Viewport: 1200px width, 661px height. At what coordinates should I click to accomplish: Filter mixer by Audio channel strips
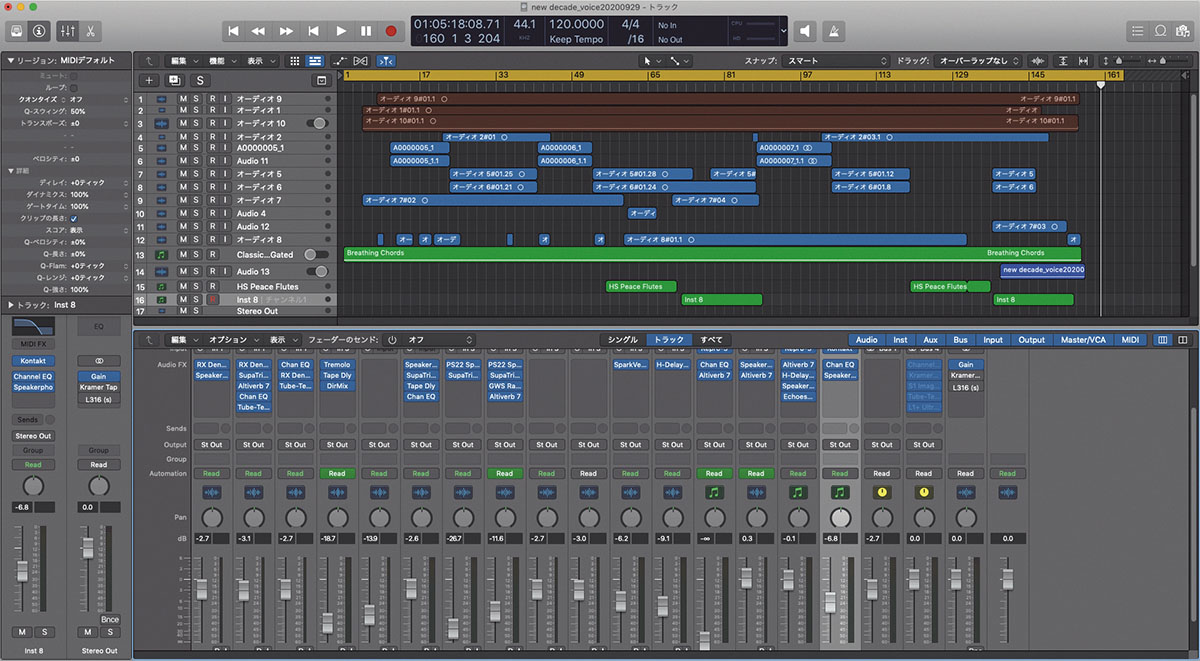pyautogui.click(x=867, y=340)
